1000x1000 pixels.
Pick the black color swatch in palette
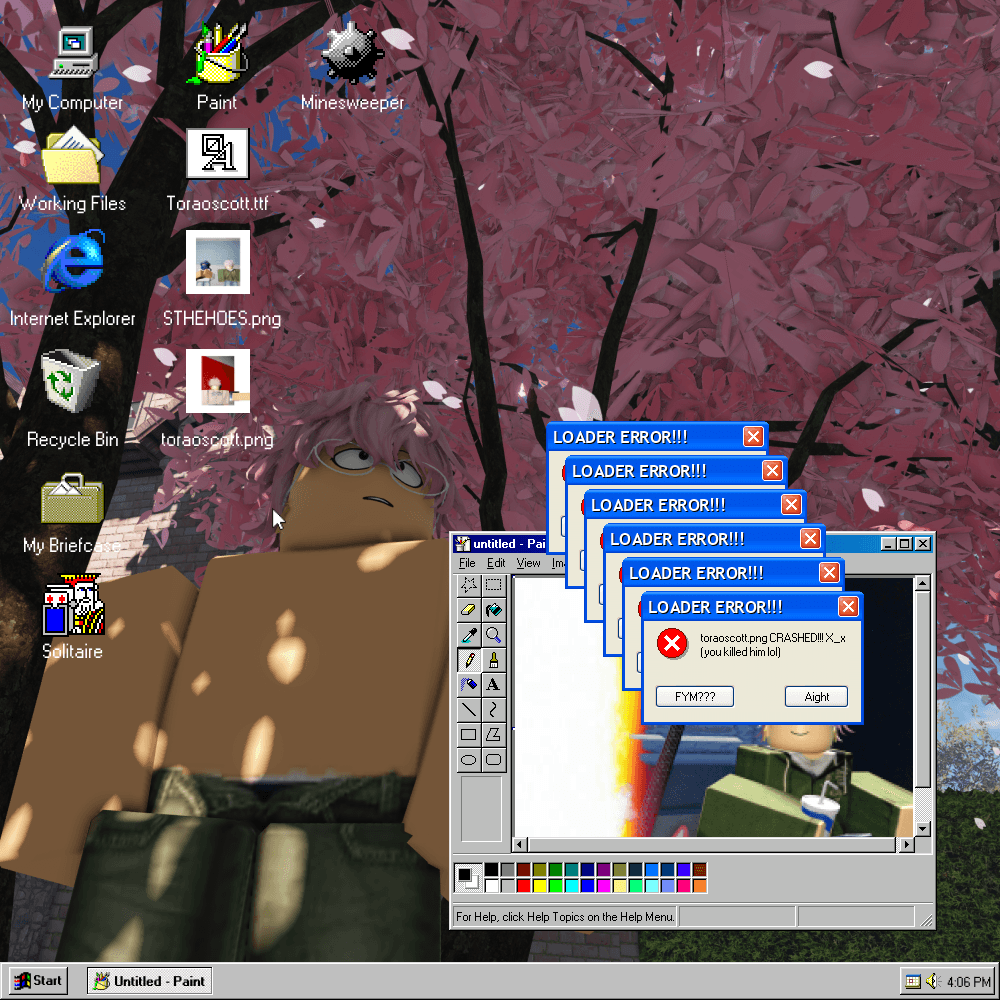tap(491, 870)
